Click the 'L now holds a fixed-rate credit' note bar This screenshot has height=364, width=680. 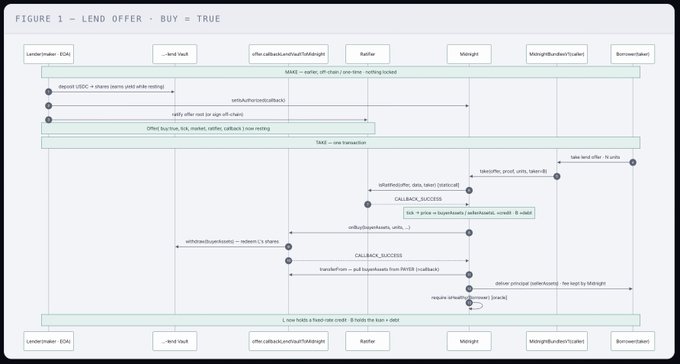point(340,320)
